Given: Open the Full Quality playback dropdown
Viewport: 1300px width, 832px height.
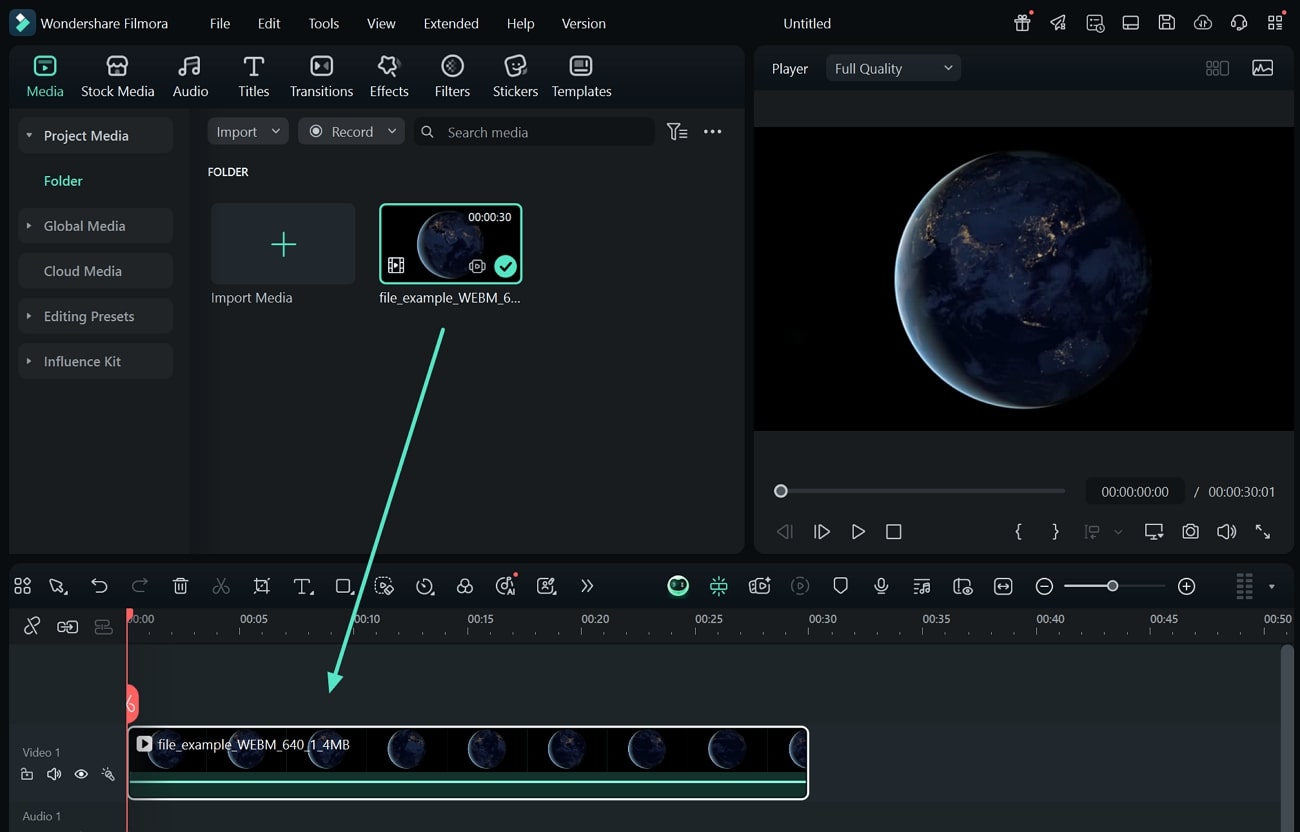Looking at the screenshot, I should click(893, 68).
